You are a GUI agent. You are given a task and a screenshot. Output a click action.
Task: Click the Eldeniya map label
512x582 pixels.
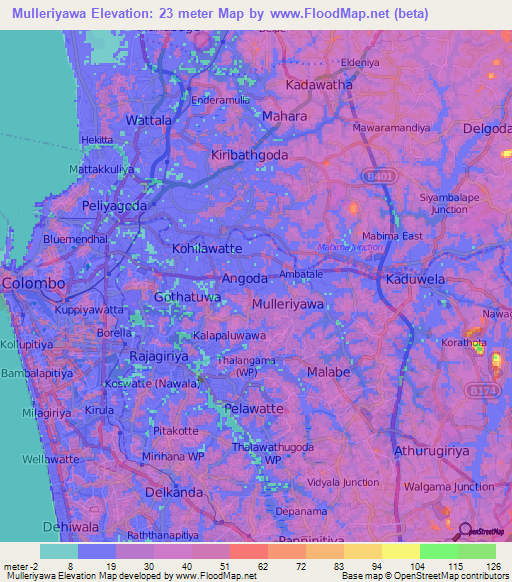(360, 62)
